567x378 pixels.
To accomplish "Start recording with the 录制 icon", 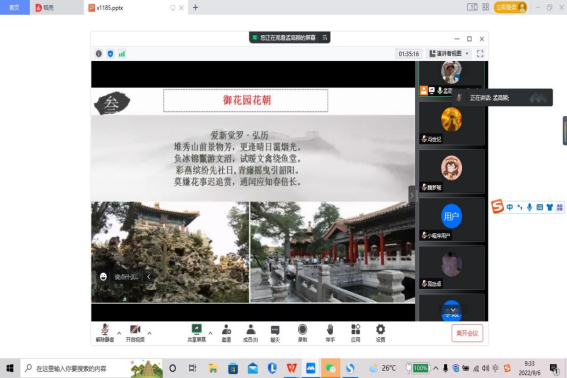I will (x=302, y=333).
